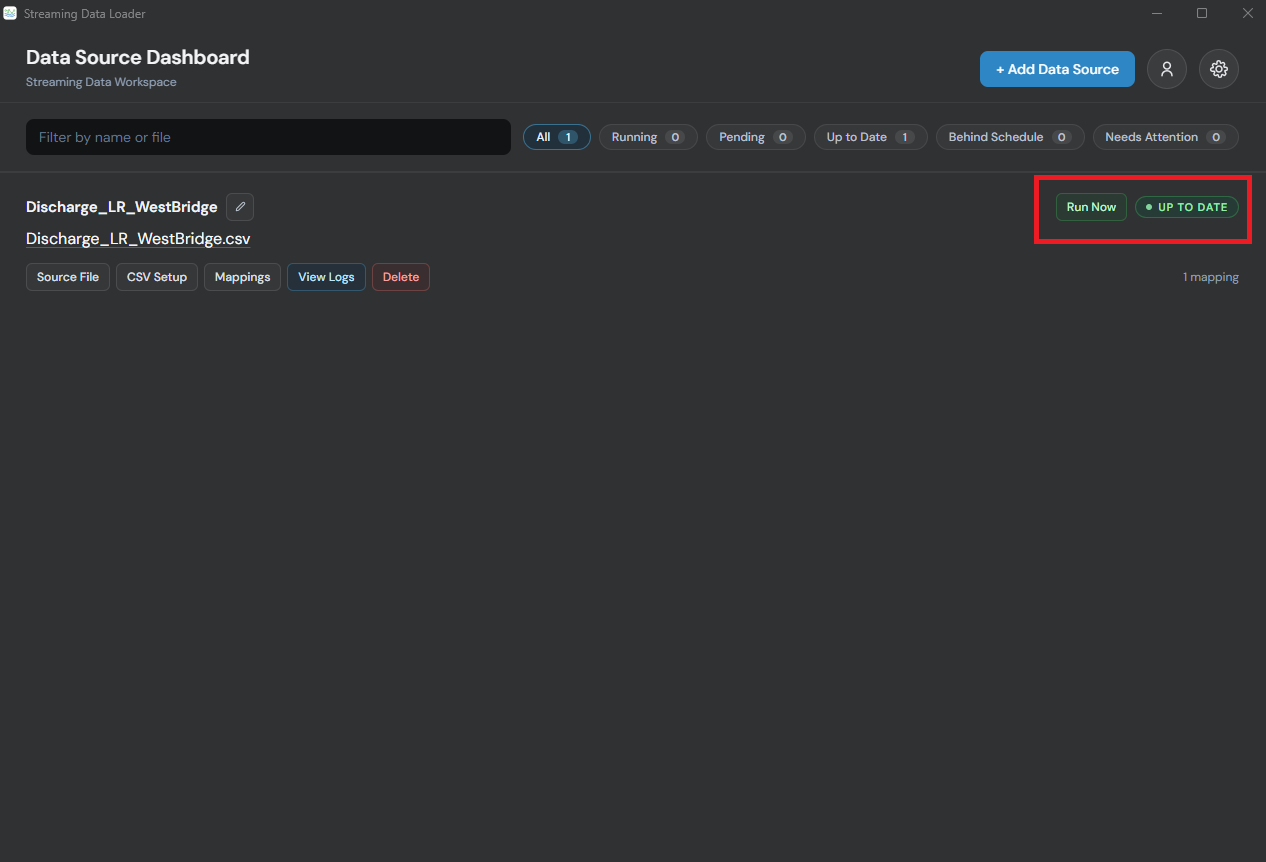Image resolution: width=1266 pixels, height=862 pixels.
Task: Open settings via the gear icon
Action: [1219, 69]
